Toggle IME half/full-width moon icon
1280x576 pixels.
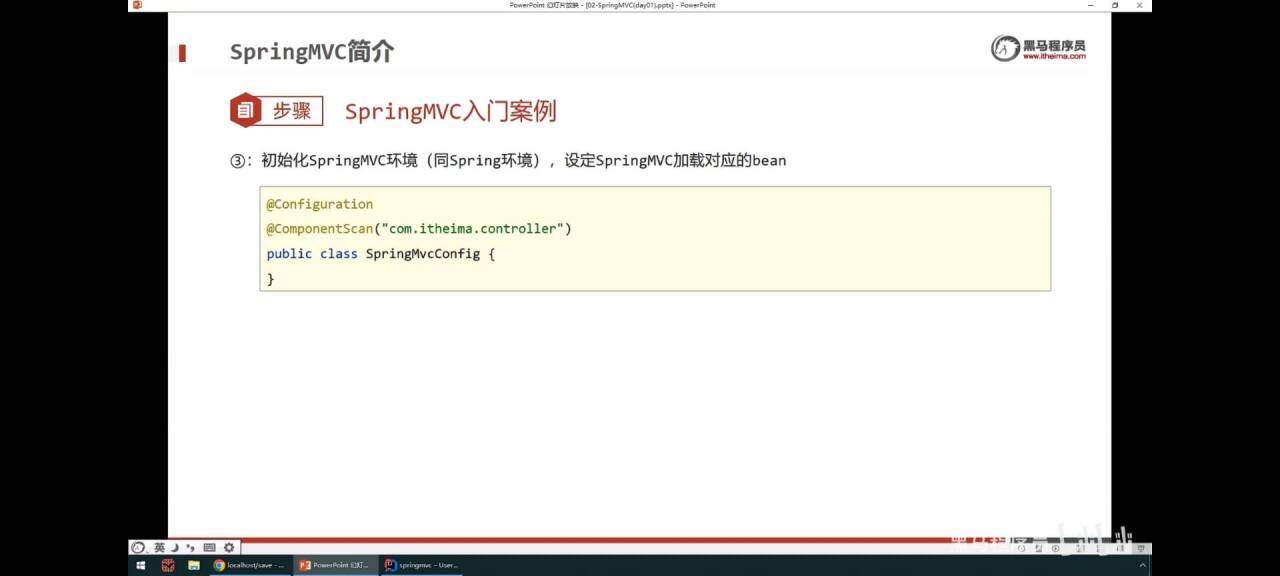coord(175,548)
